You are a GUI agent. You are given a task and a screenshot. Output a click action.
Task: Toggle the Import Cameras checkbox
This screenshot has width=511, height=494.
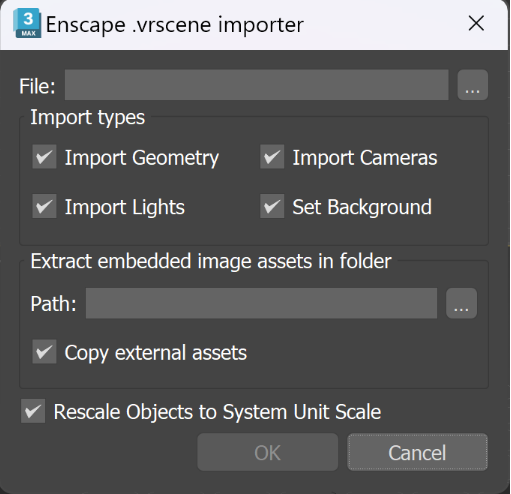coord(272,157)
